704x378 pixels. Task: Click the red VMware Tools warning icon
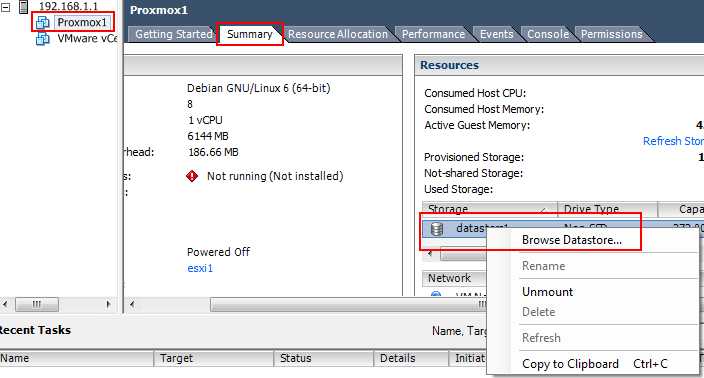pyautogui.click(x=192, y=176)
